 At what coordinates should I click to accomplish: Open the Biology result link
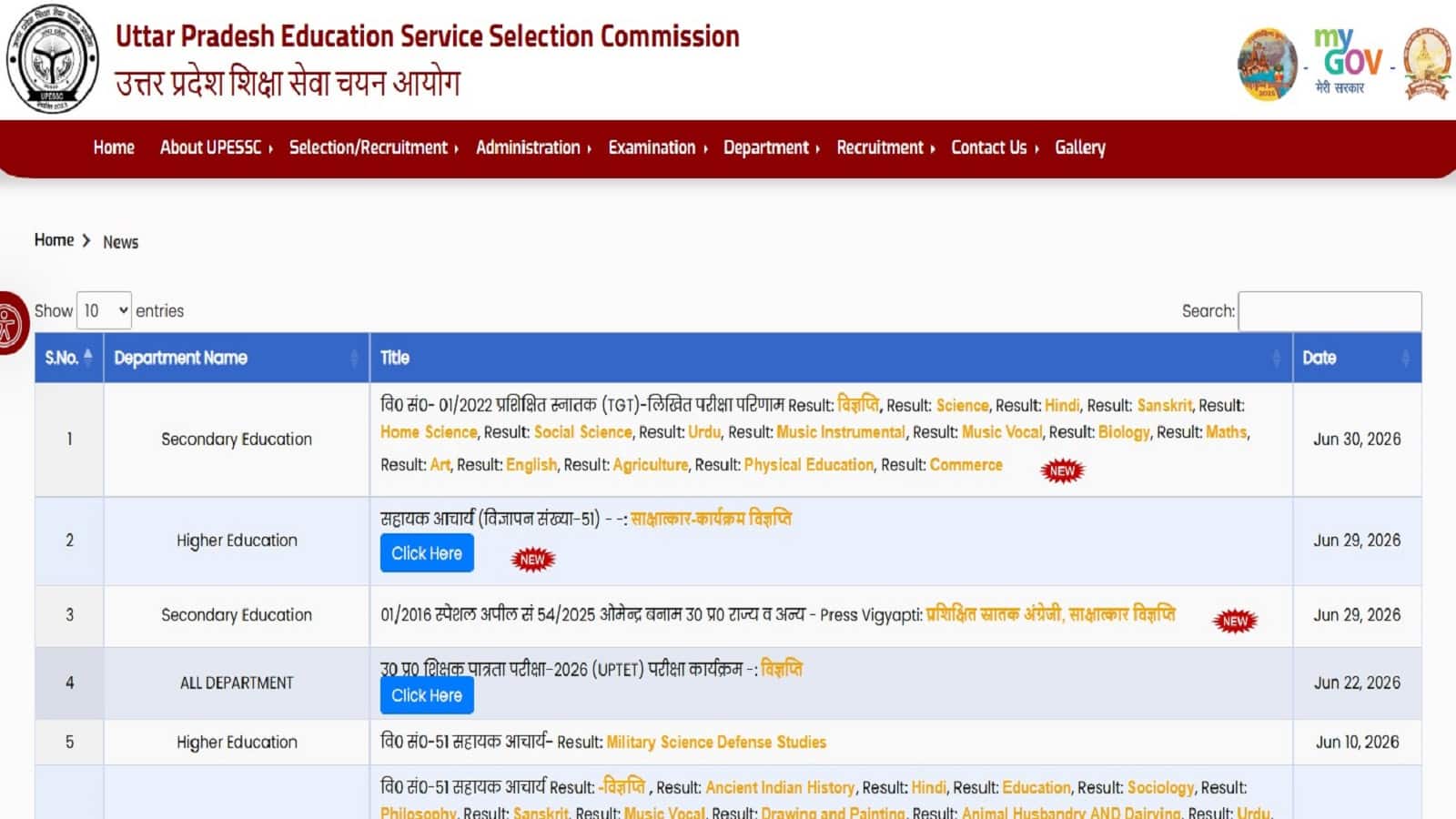point(1124,432)
